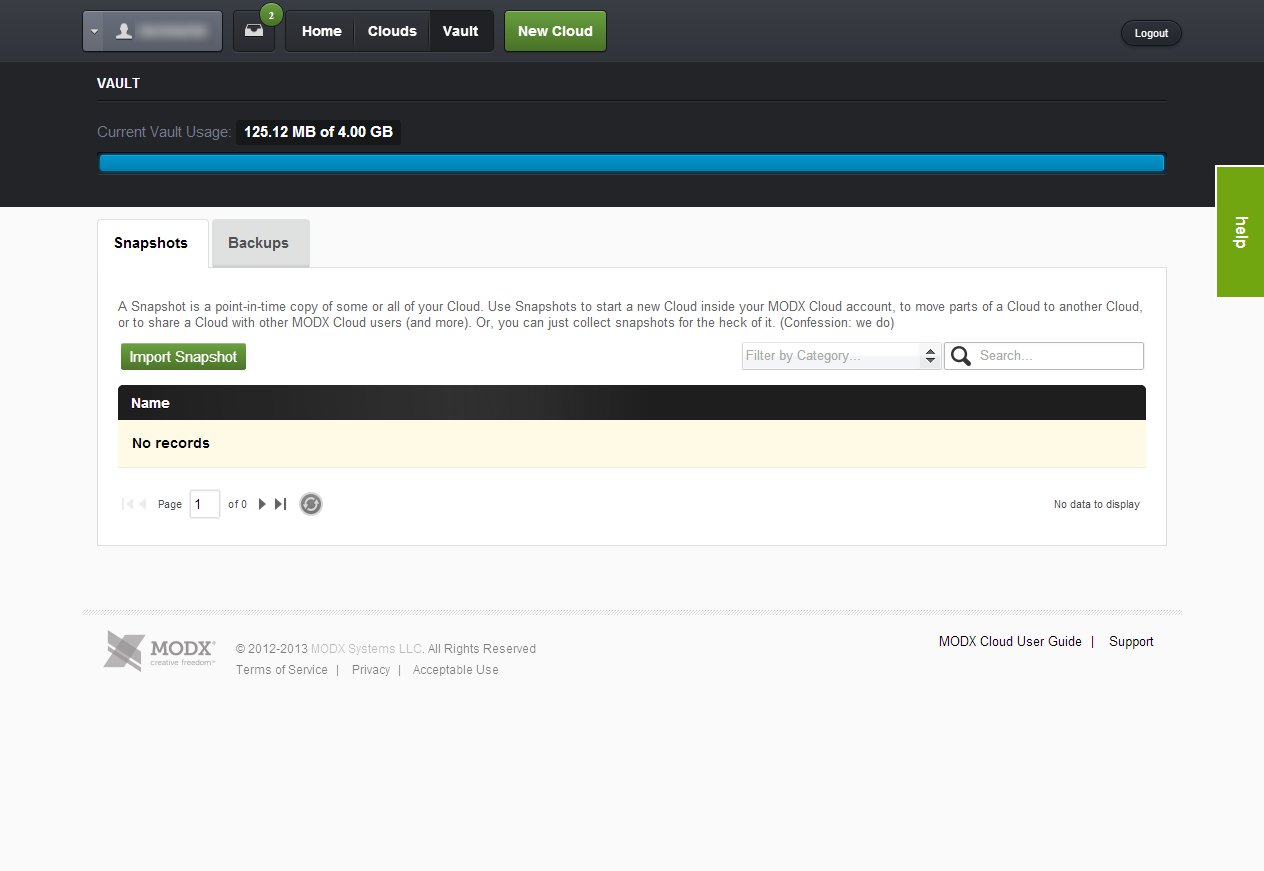Click the '125.12 MB of 4.00 GB' usage value
The image size is (1264, 871).
click(318, 132)
